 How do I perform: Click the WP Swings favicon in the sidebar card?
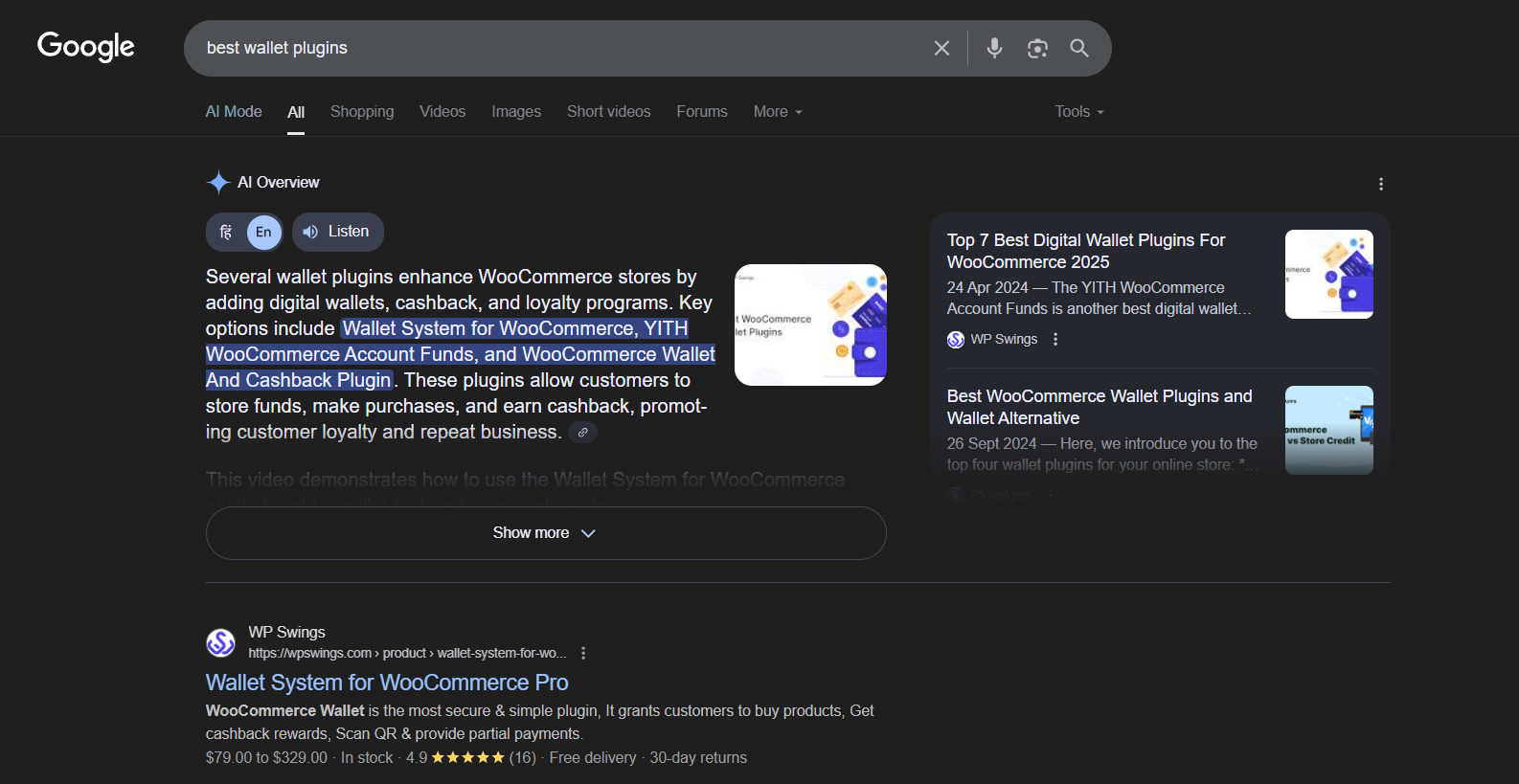(956, 339)
